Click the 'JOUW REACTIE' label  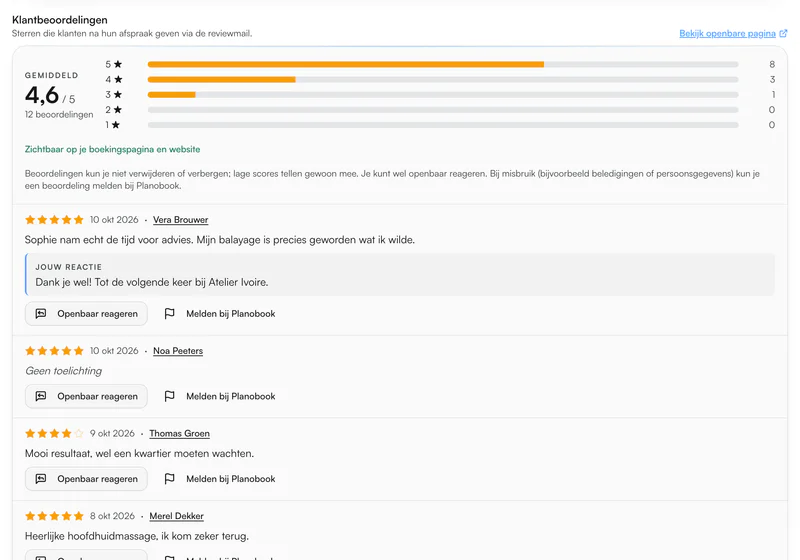click(x=68, y=267)
